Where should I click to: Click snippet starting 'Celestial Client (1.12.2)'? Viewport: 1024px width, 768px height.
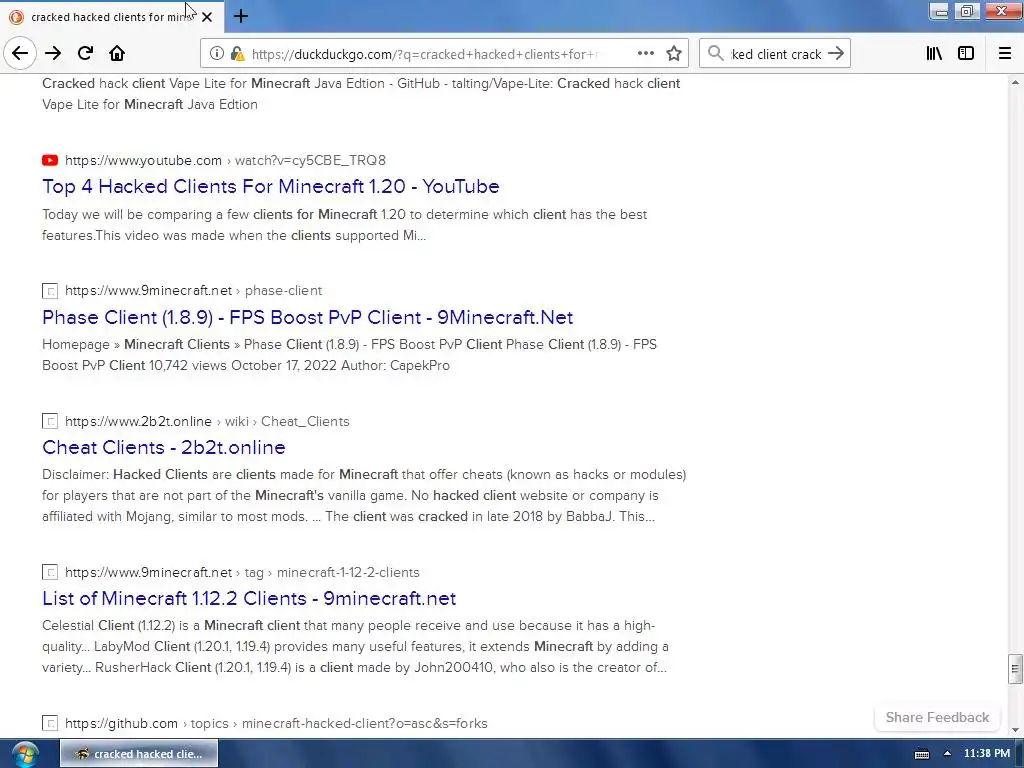[x=355, y=646]
